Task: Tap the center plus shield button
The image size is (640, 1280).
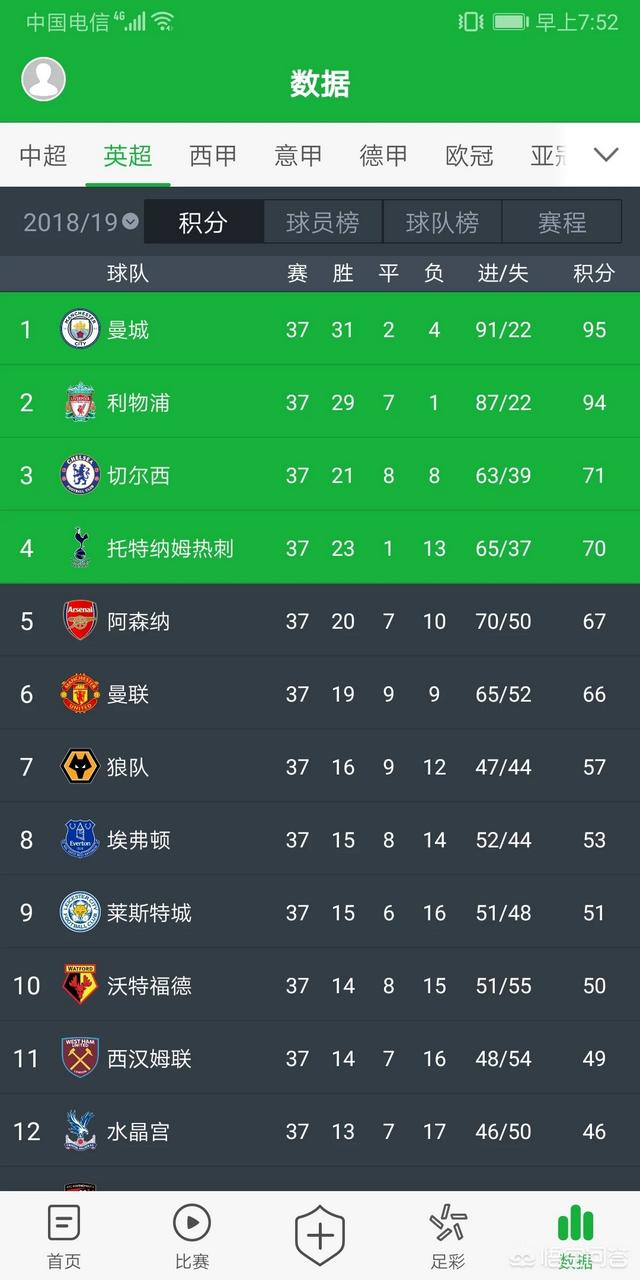Action: (x=320, y=1236)
